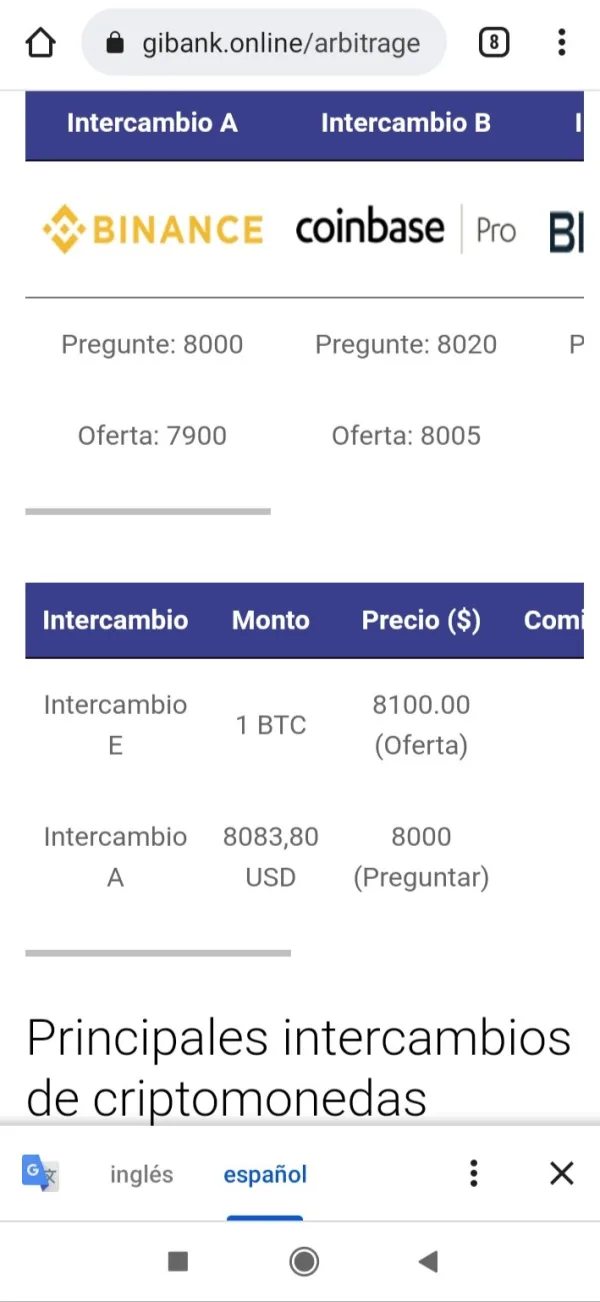Switch translation to inglés
The height and width of the screenshot is (1302, 600).
click(x=141, y=1174)
